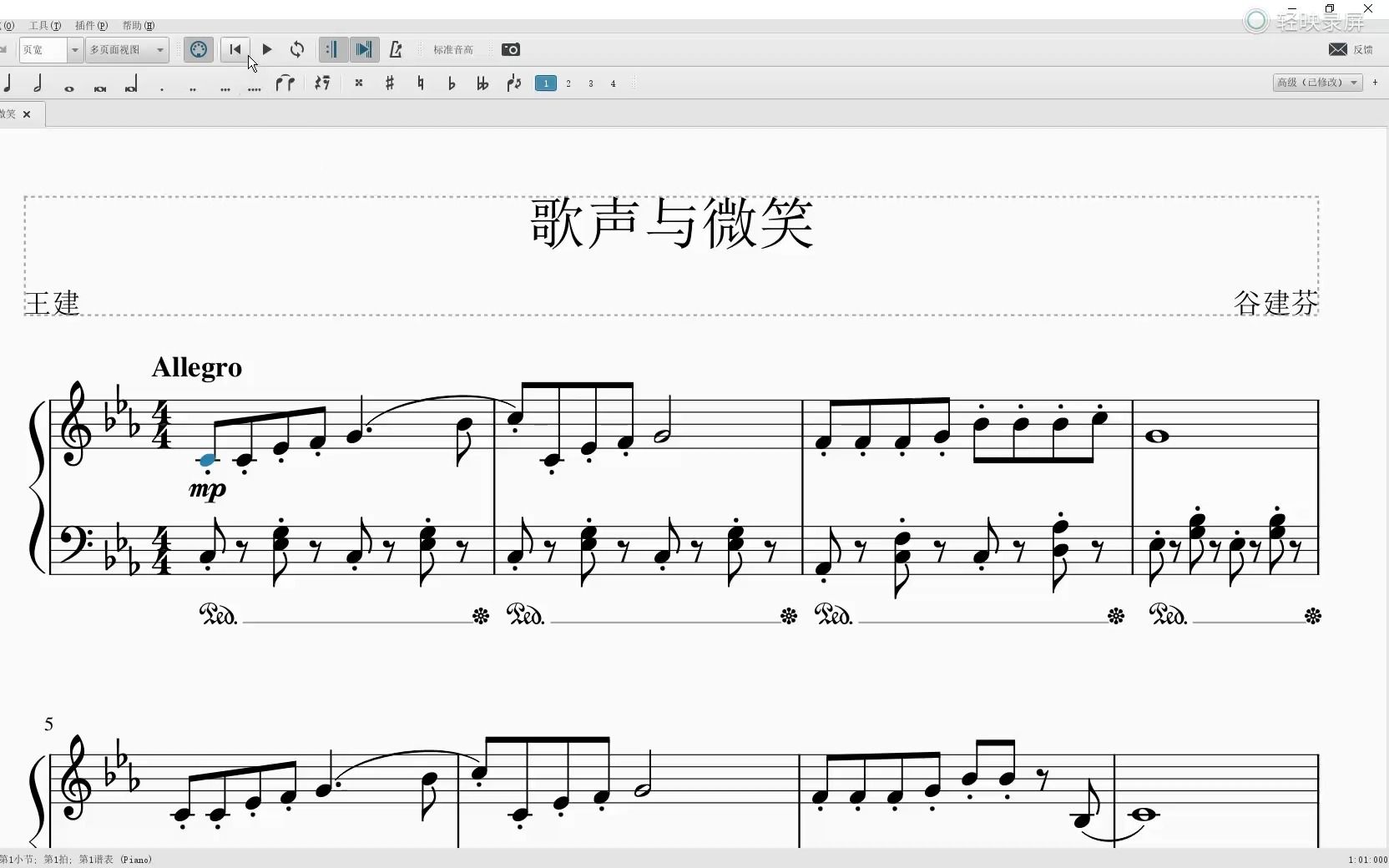The image size is (1389, 868).
Task: Select the first measure pedal marking
Action: [219, 615]
